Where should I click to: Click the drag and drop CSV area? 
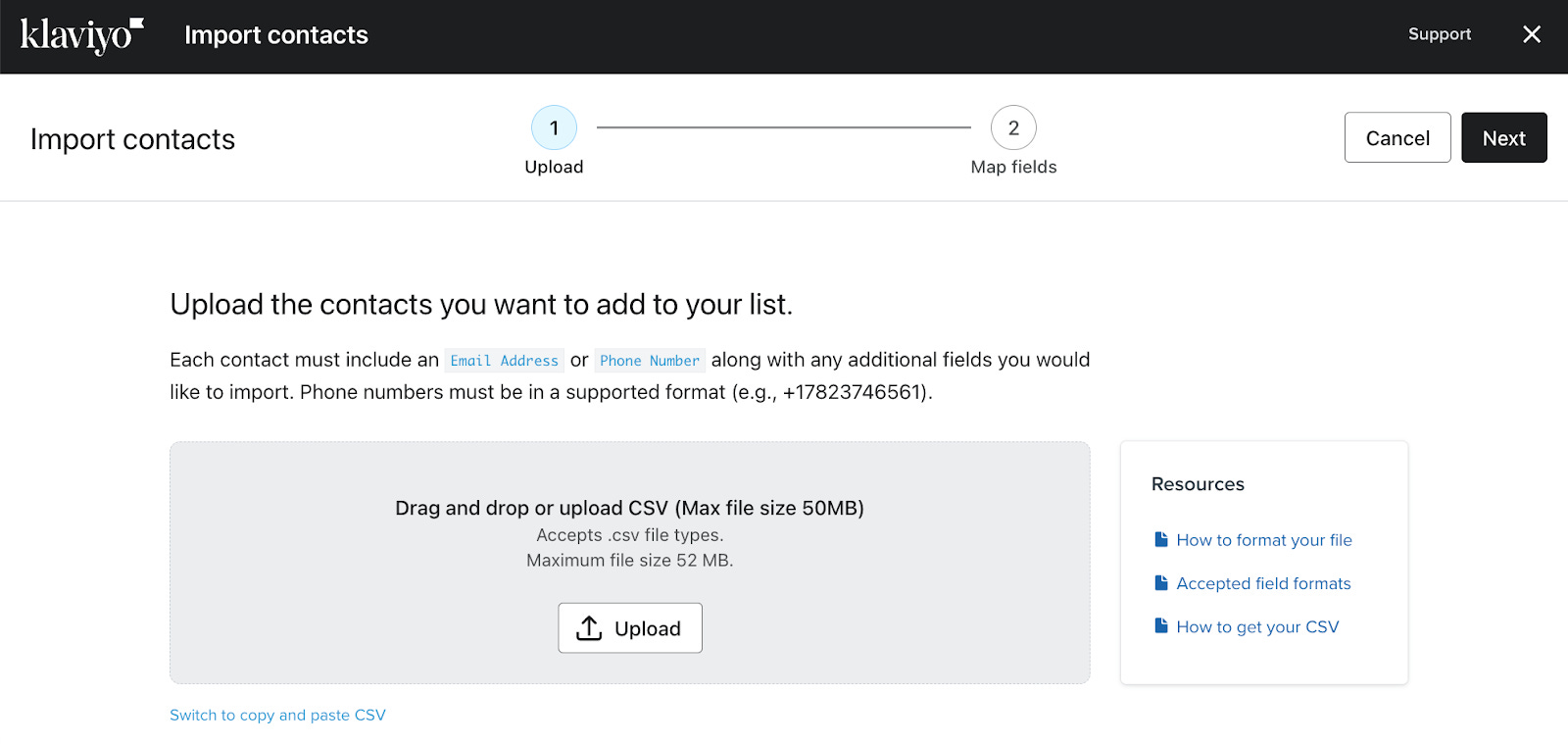pos(630,563)
